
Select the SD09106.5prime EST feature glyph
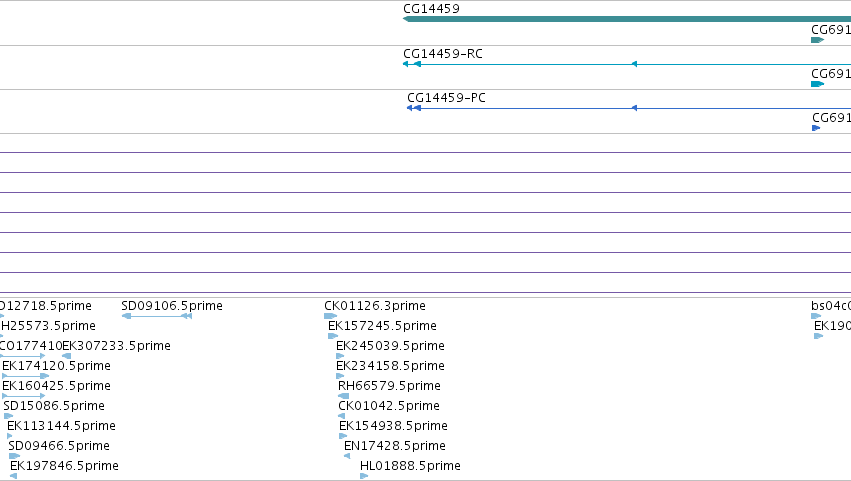point(157,316)
